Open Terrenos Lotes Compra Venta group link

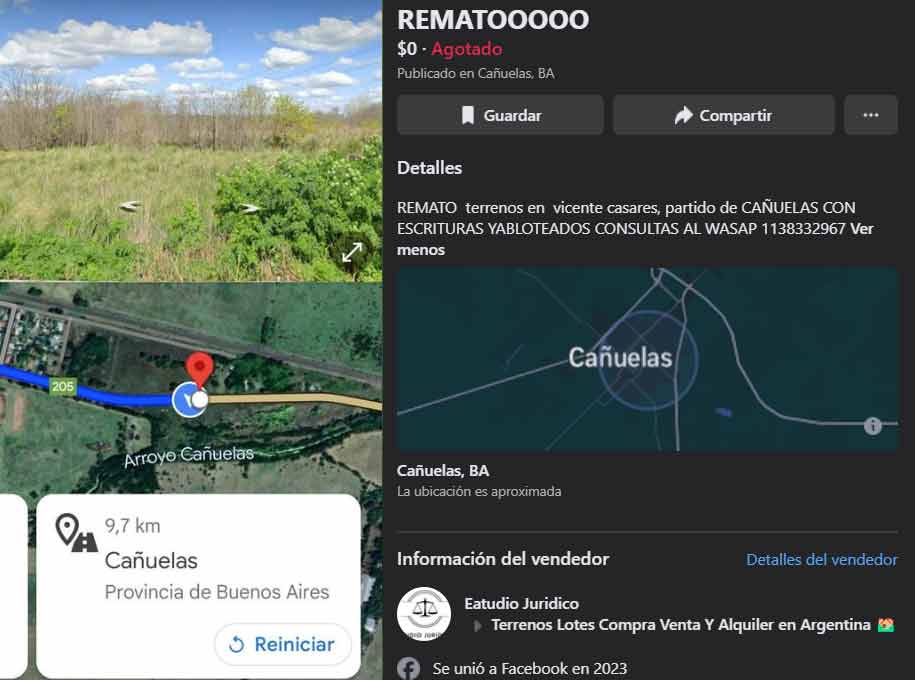coord(680,625)
